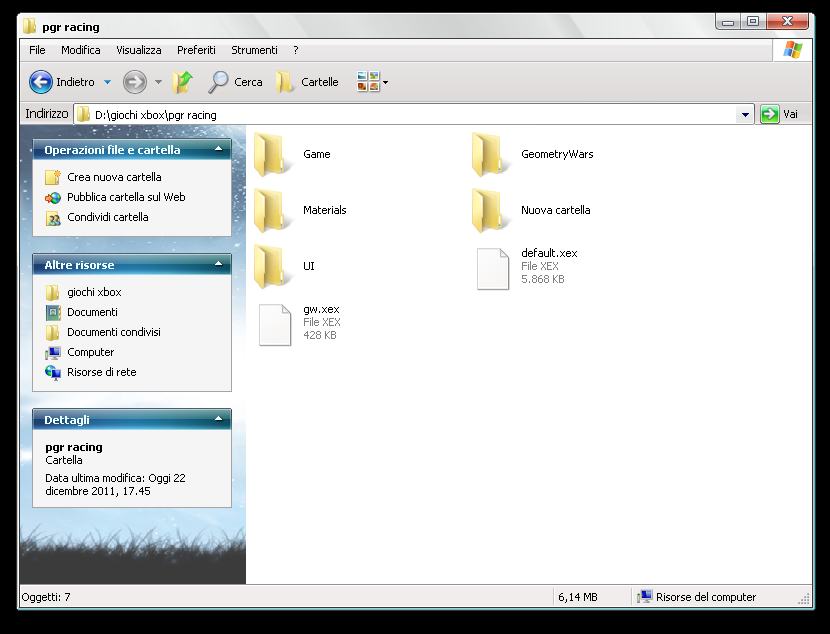The height and width of the screenshot is (634, 830).
Task: Click the Crea nuova cartella icon
Action: (53, 177)
